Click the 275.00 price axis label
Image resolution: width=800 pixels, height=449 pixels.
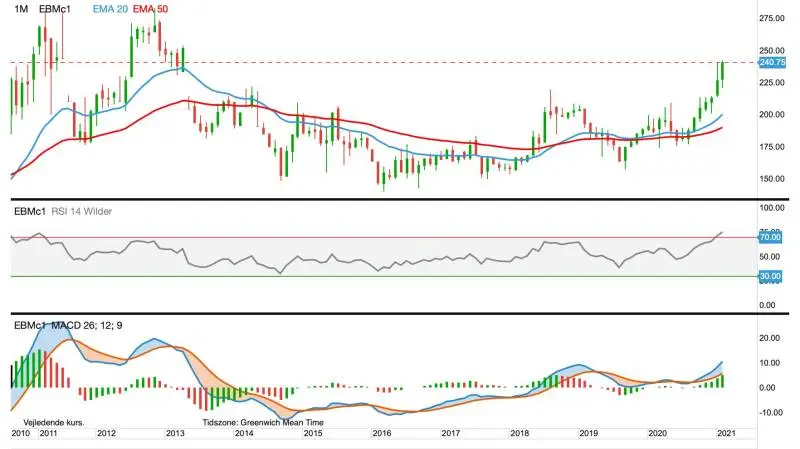pos(772,18)
